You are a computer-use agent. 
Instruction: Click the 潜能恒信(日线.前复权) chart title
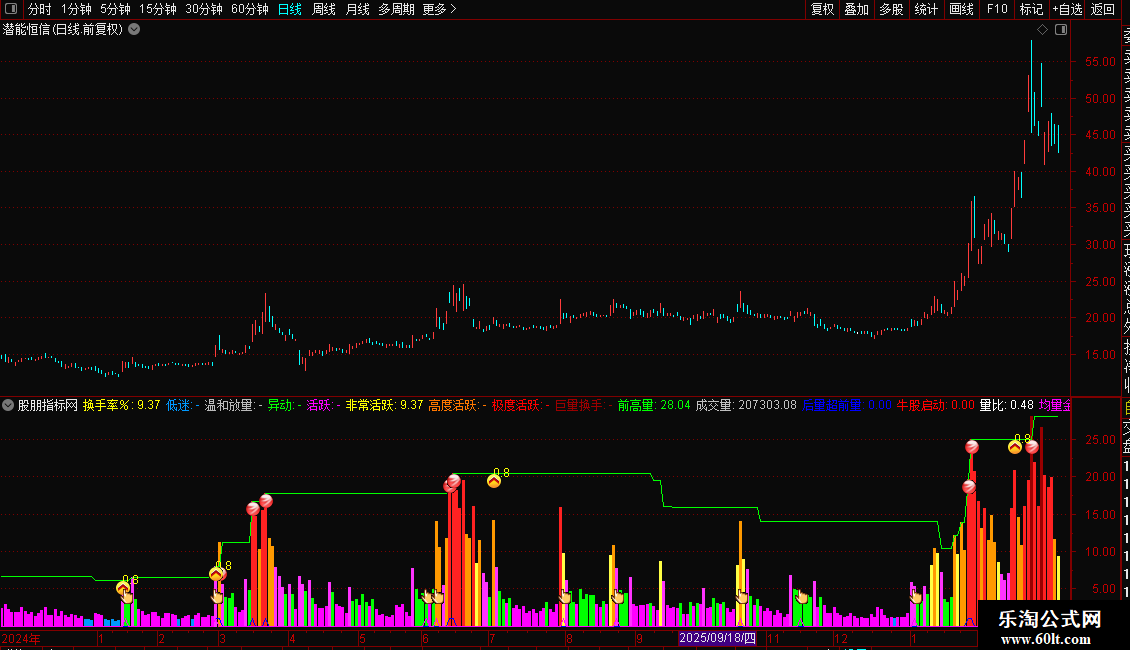point(63,30)
